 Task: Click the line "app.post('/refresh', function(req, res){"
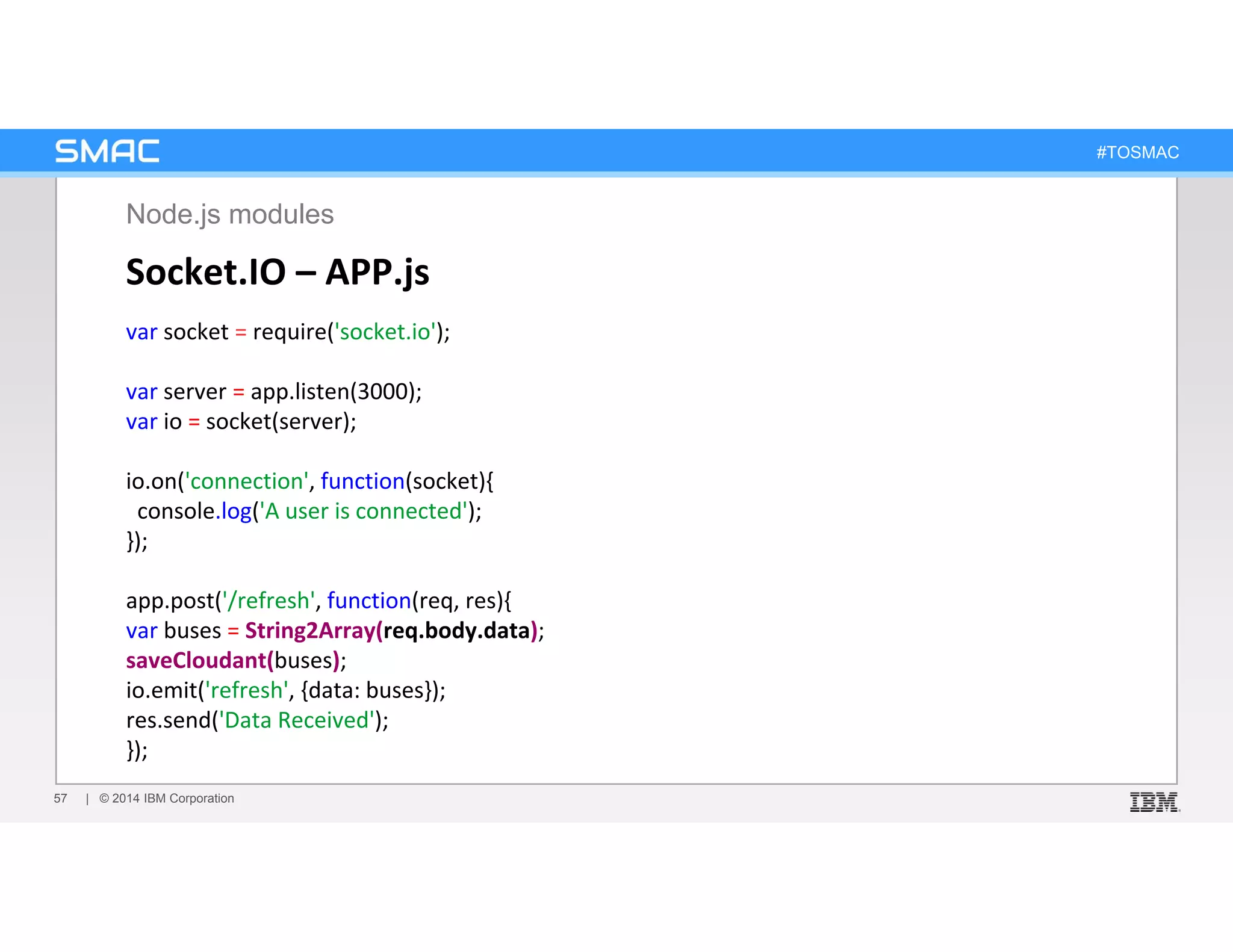(x=318, y=601)
